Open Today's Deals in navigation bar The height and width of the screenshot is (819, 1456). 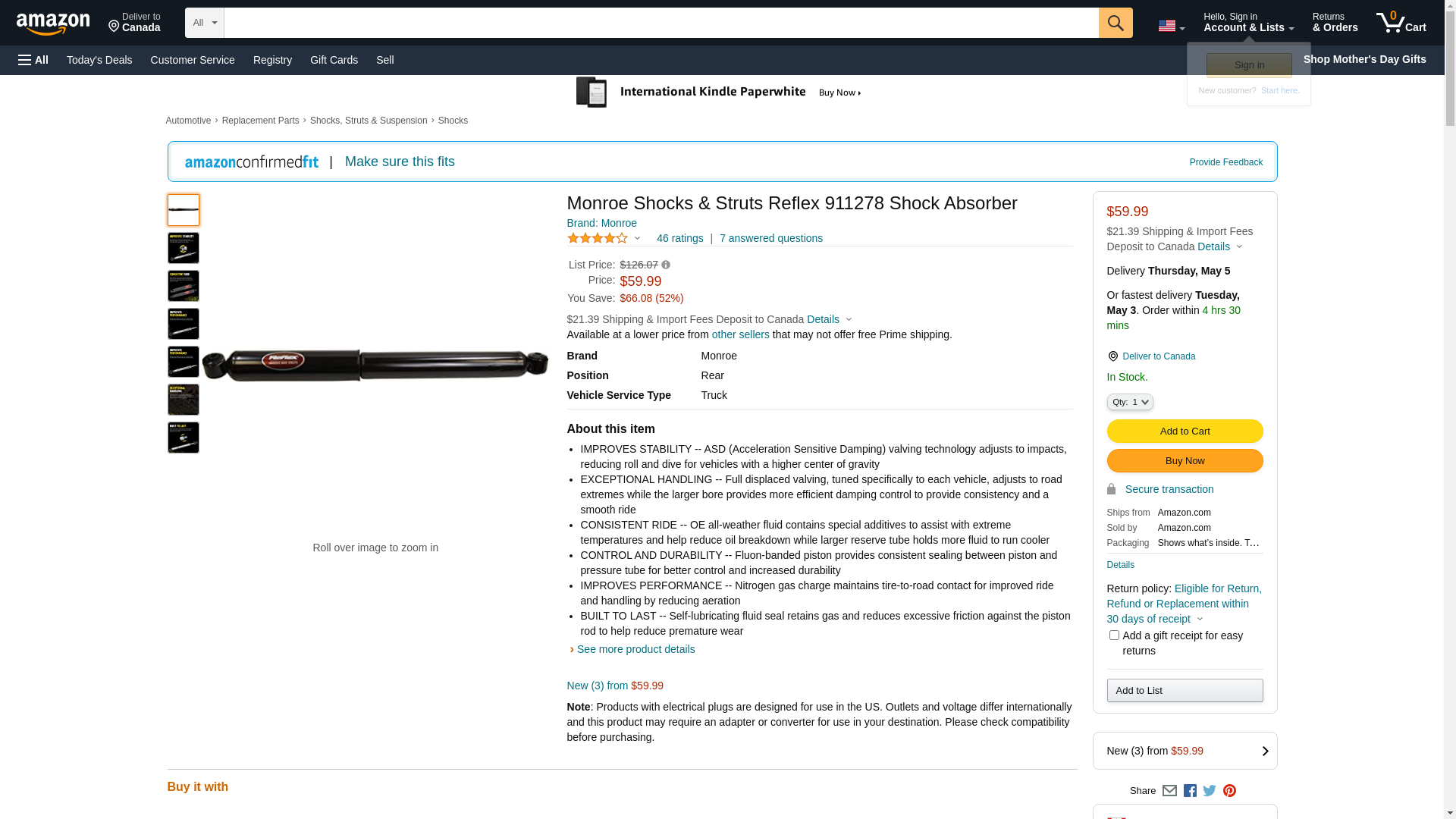pyautogui.click(x=99, y=60)
